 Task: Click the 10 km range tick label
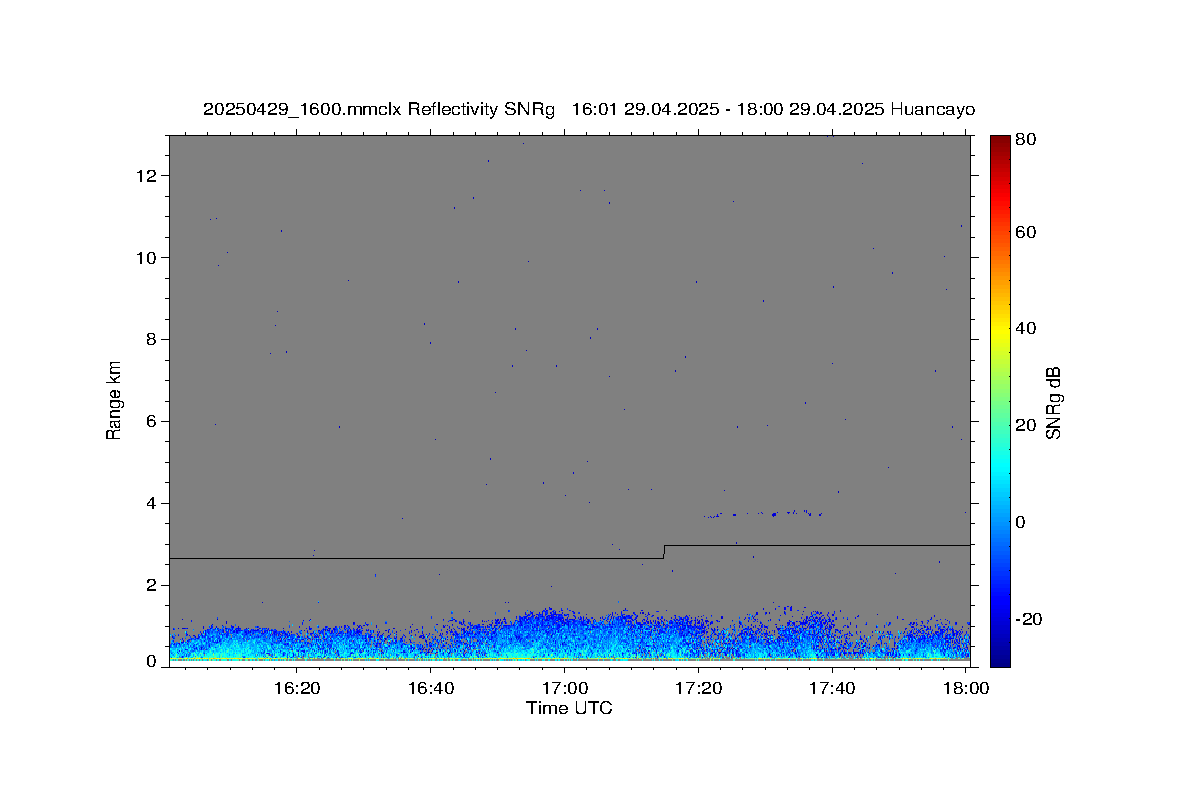pyautogui.click(x=147, y=258)
